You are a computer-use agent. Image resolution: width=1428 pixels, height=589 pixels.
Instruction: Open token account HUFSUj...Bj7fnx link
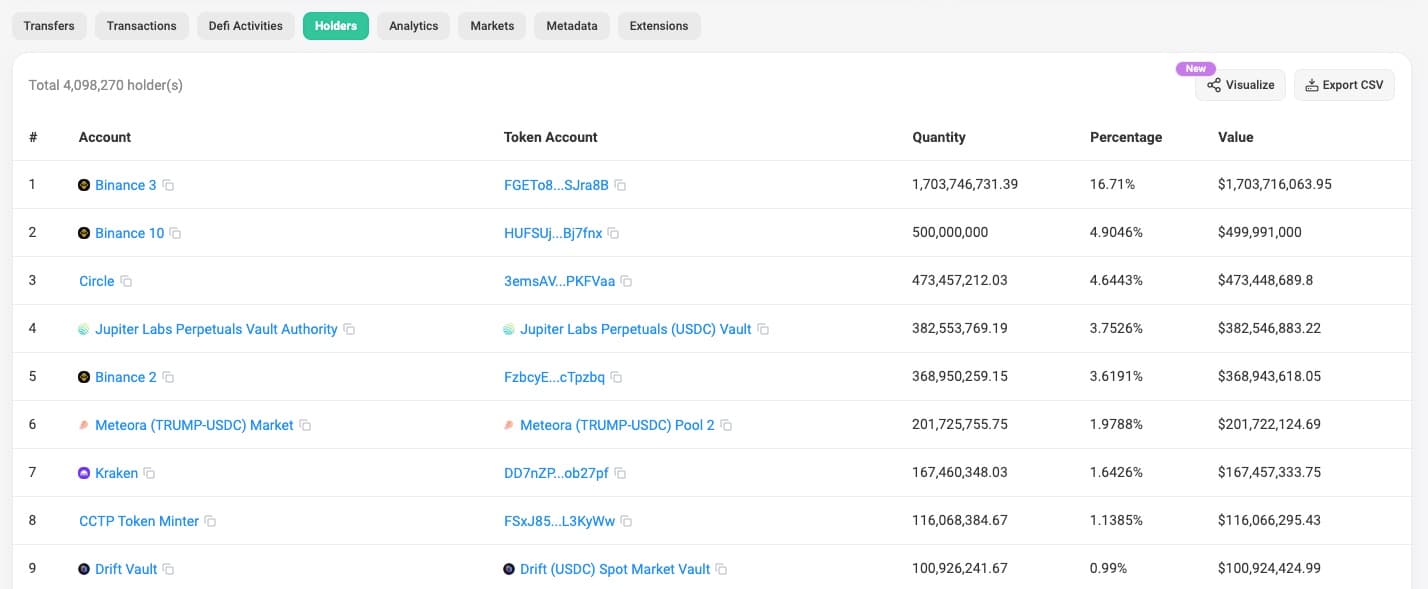pos(553,233)
